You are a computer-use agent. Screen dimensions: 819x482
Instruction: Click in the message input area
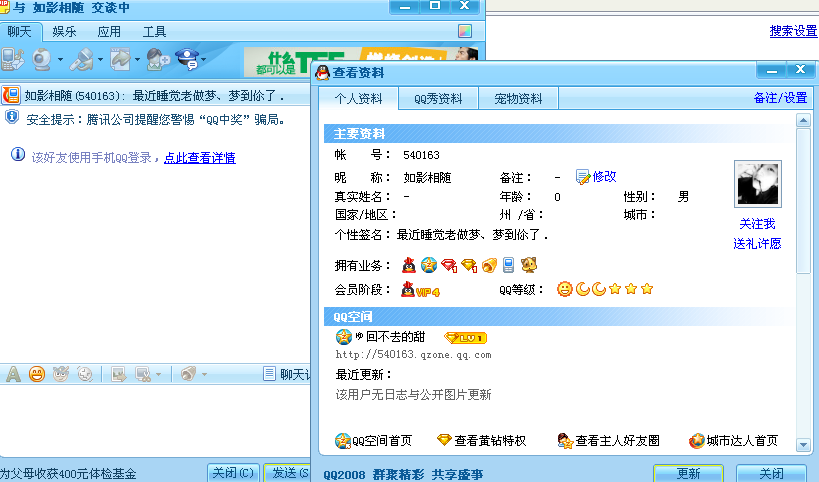coord(156,421)
